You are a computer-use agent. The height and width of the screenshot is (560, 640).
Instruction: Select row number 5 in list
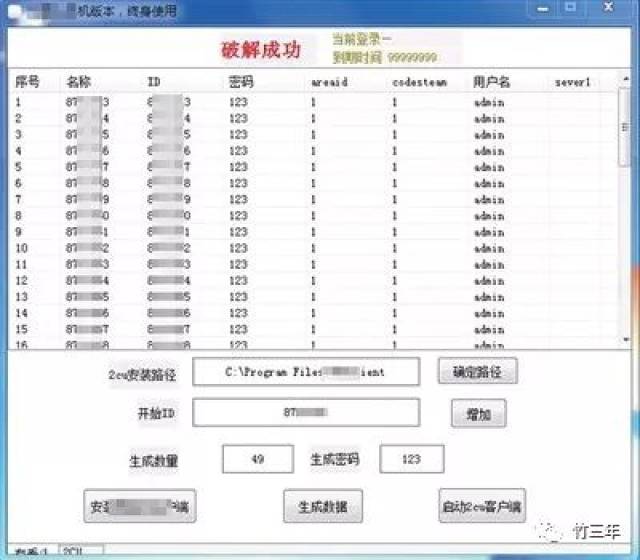(x=312, y=167)
